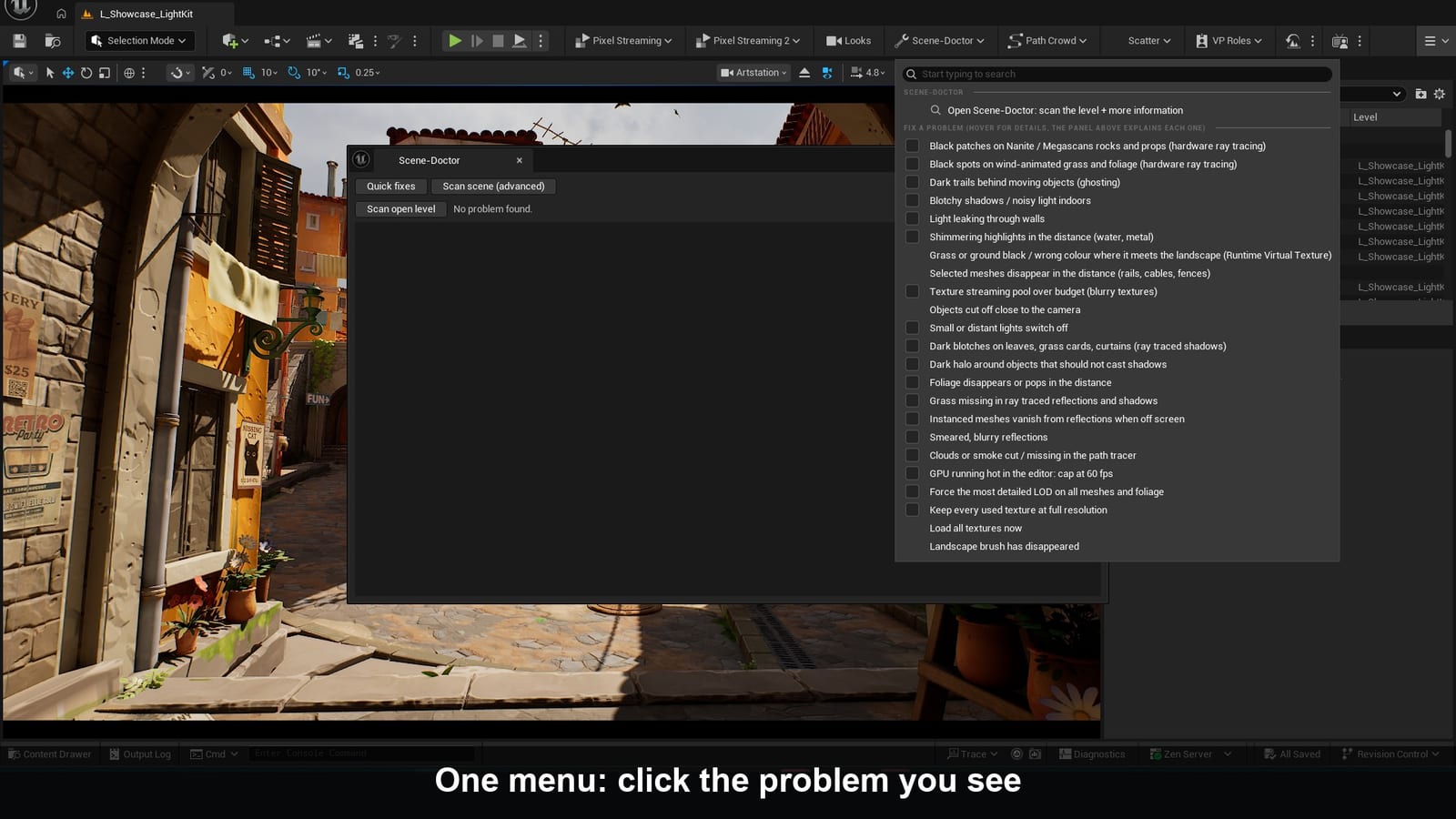Check Light leaking through walls
1456x819 pixels.
[912, 218]
